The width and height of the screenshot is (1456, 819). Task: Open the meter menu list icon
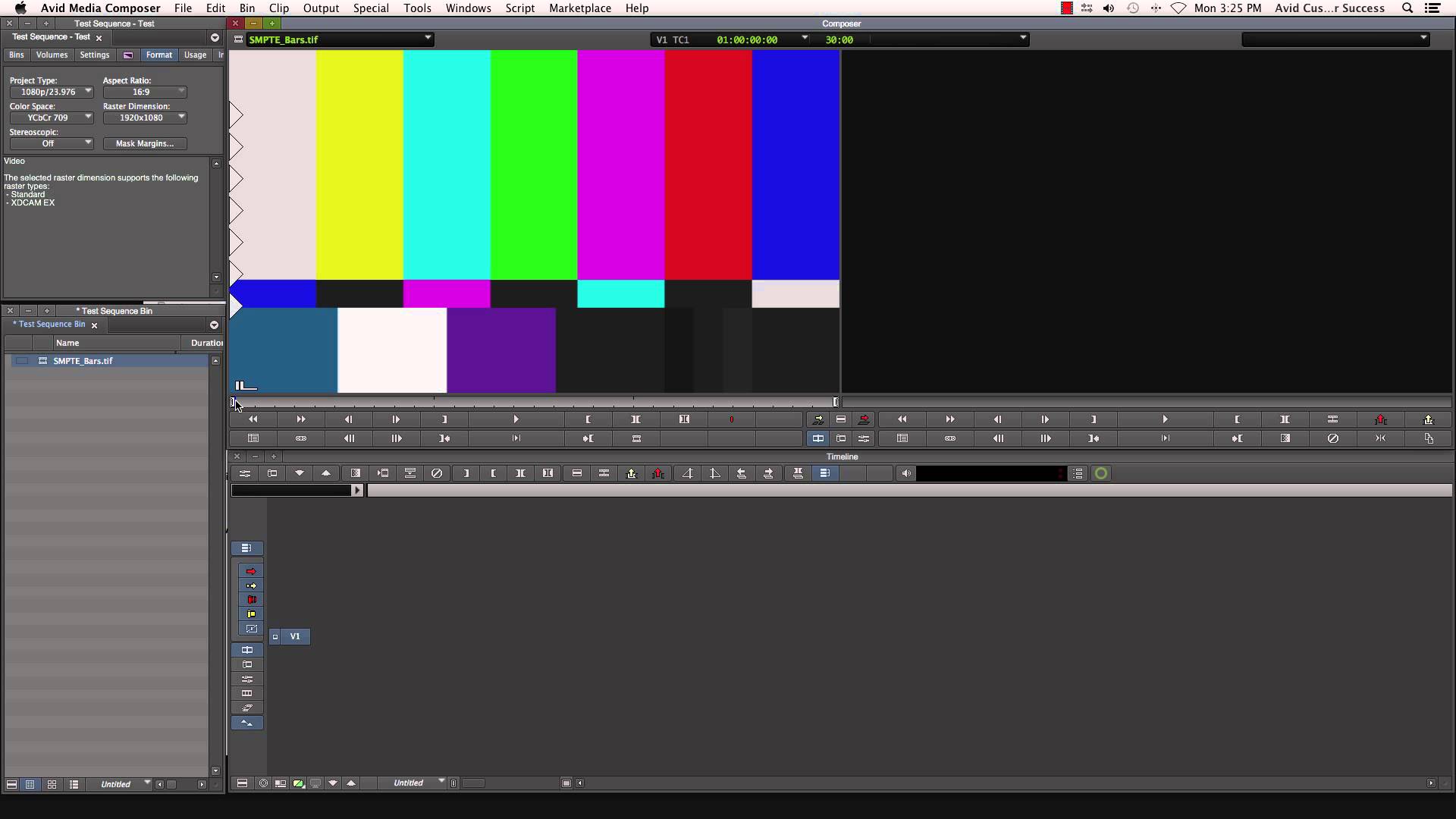pos(1078,473)
